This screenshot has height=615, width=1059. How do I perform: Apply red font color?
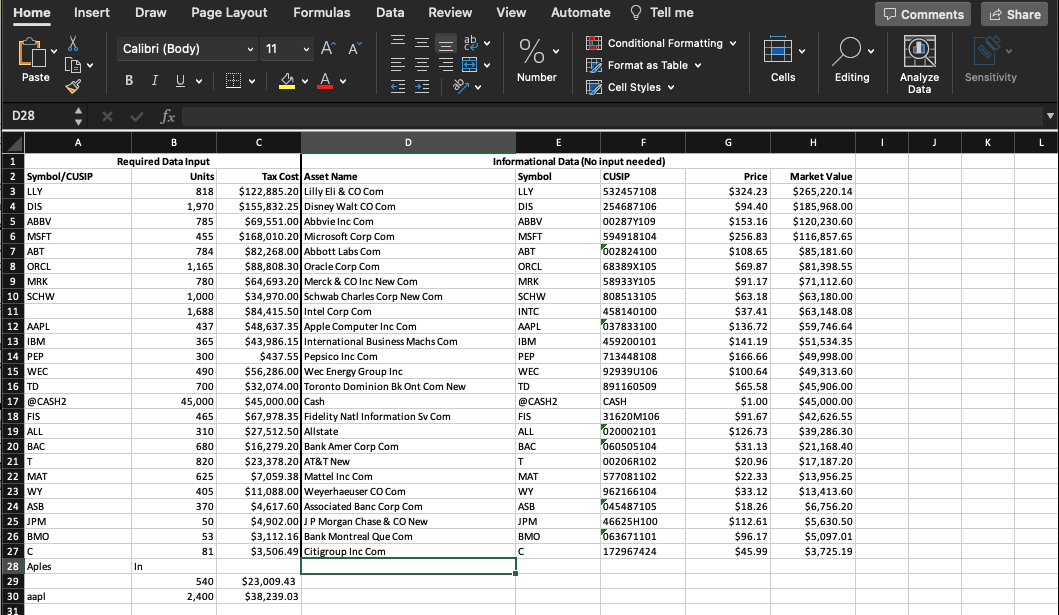click(x=325, y=81)
